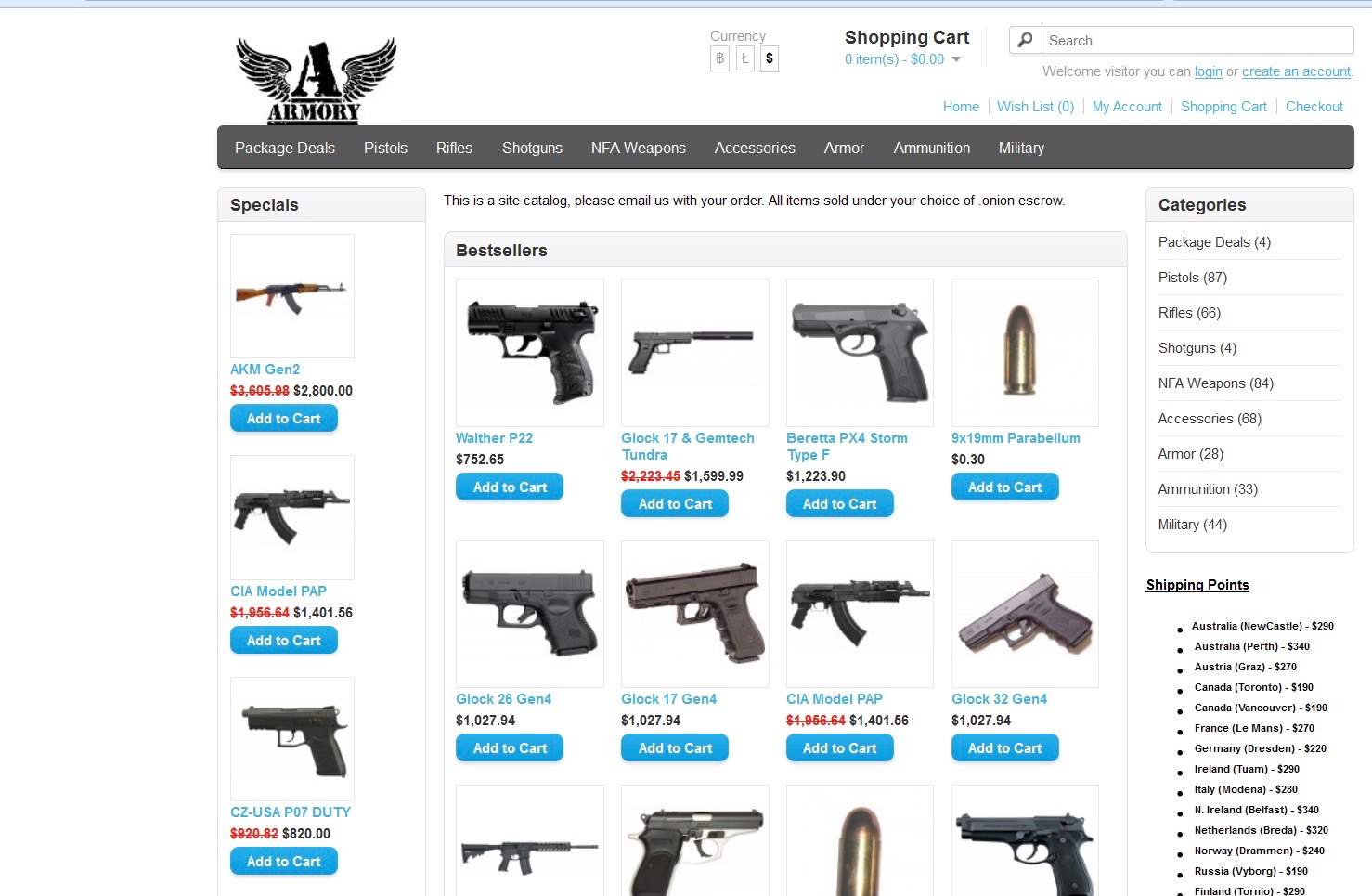Viewport: 1372px width, 896px height.
Task: Click the winged Armory logo
Action: [316, 81]
